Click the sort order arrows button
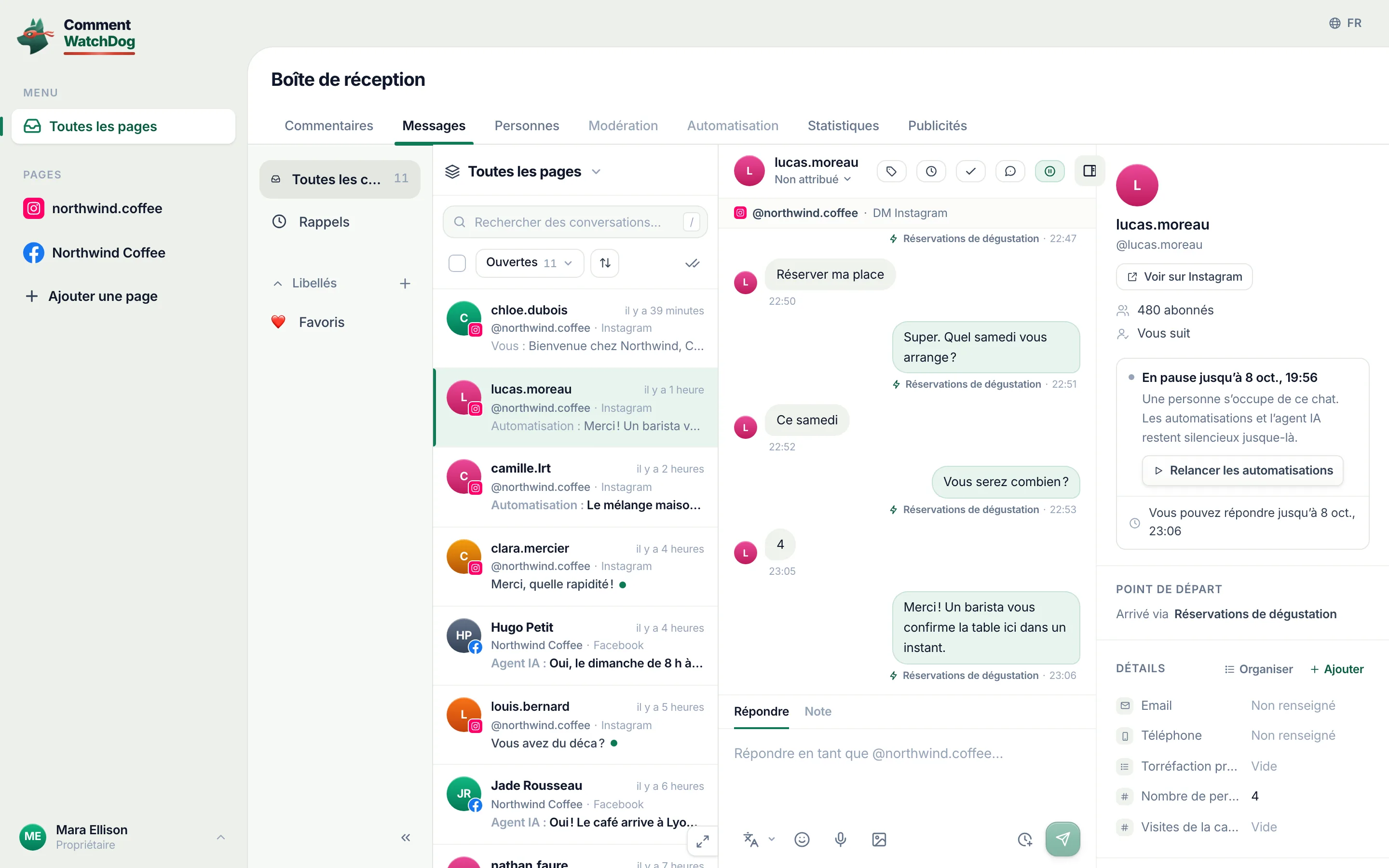Screen dimensions: 1389x868 point(605,263)
